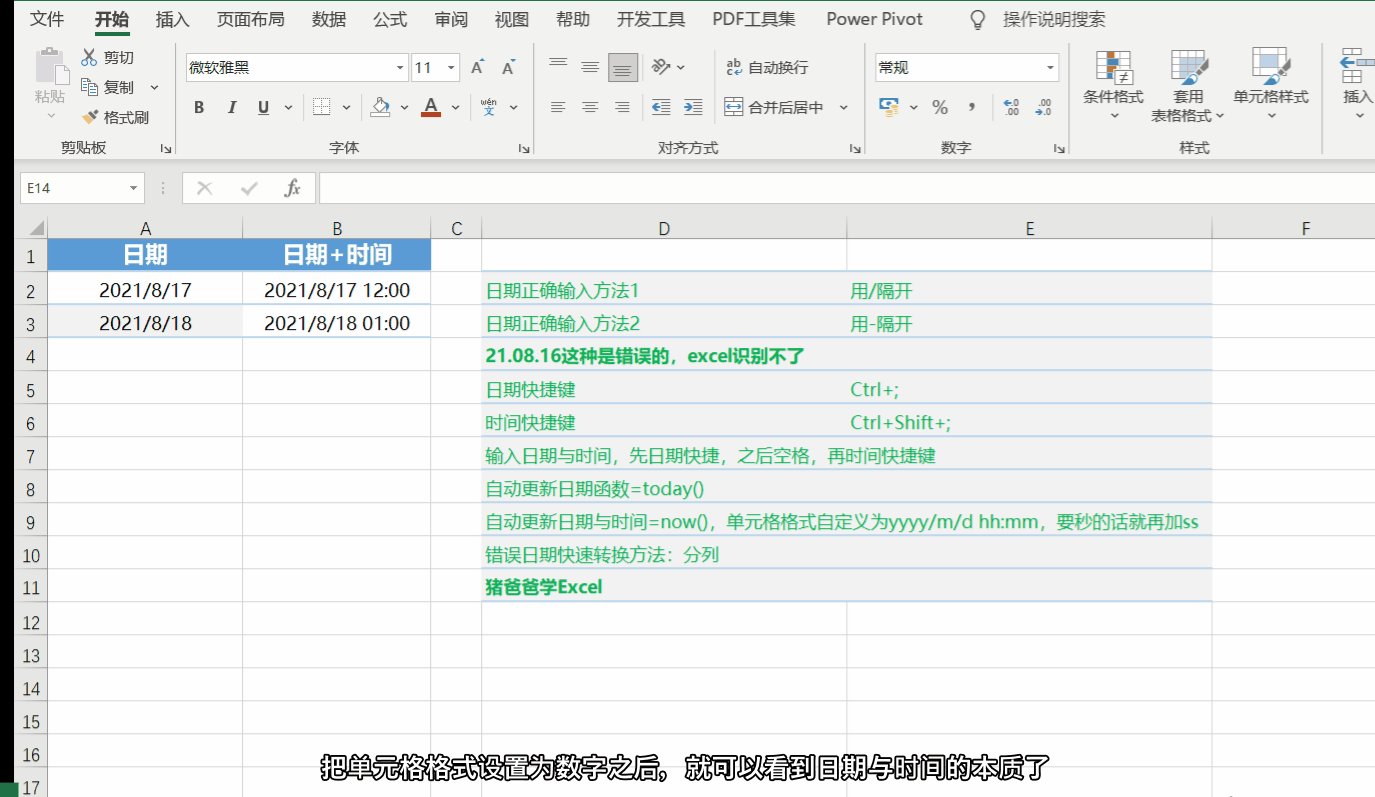
Task: Toggle underline formatting (U)
Action: [263, 107]
